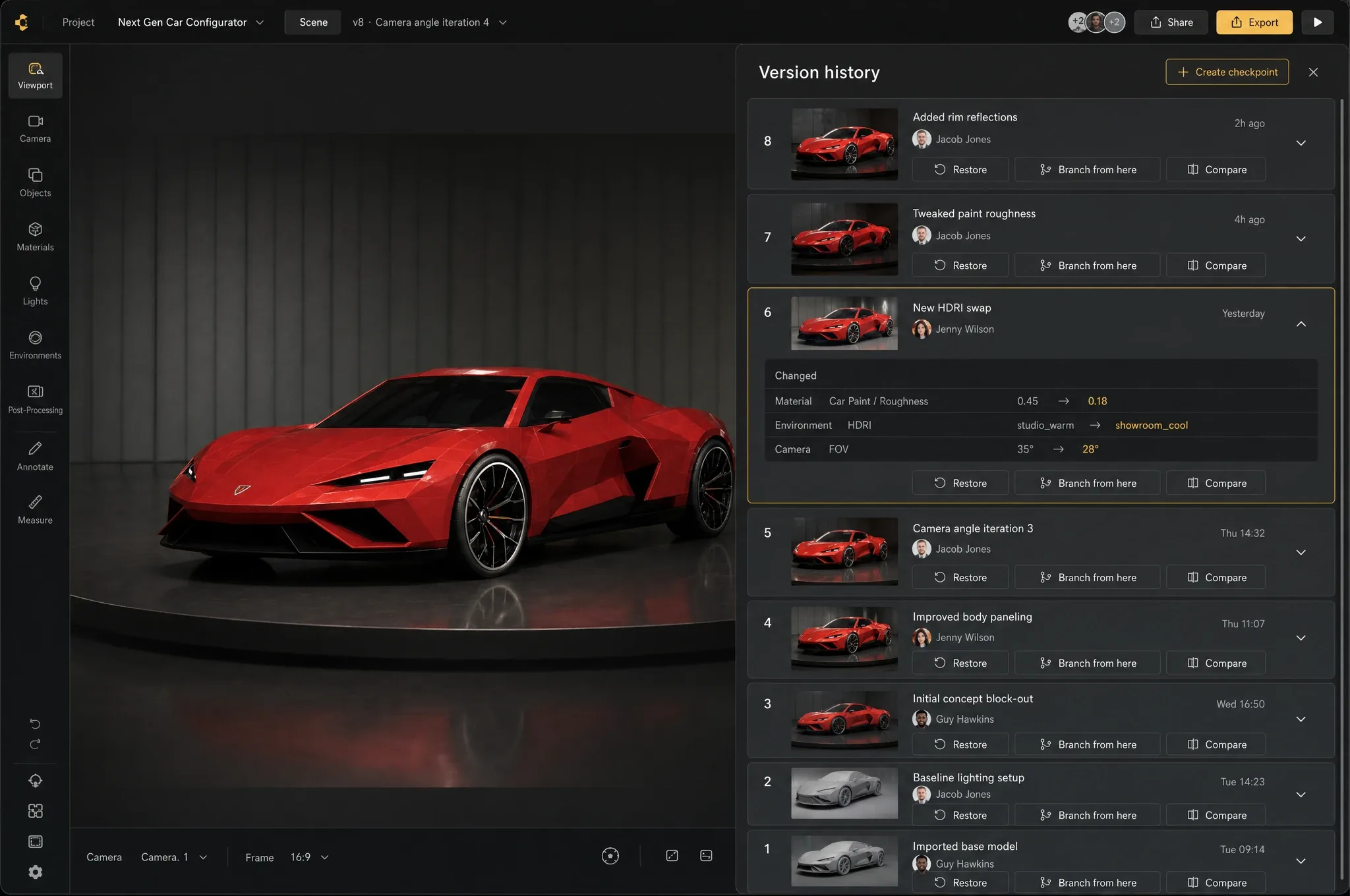Screen dimensions: 1350x896
Task: Open the Camera. 1 dropdown
Action: coord(174,857)
